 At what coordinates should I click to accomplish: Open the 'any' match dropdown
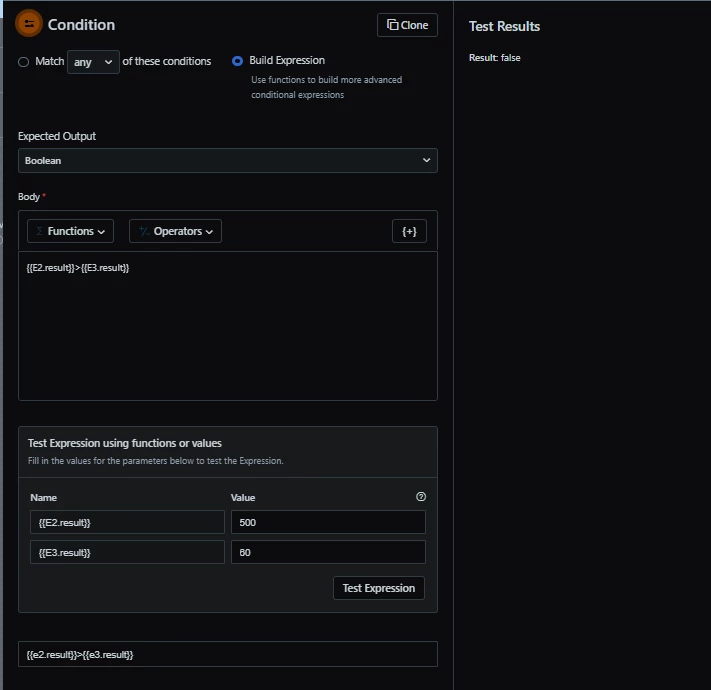pyautogui.click(x=93, y=62)
